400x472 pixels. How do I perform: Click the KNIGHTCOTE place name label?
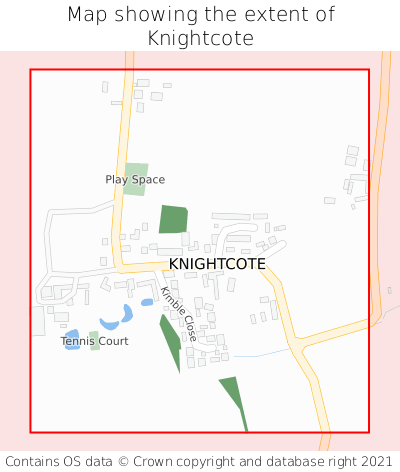[217, 264]
